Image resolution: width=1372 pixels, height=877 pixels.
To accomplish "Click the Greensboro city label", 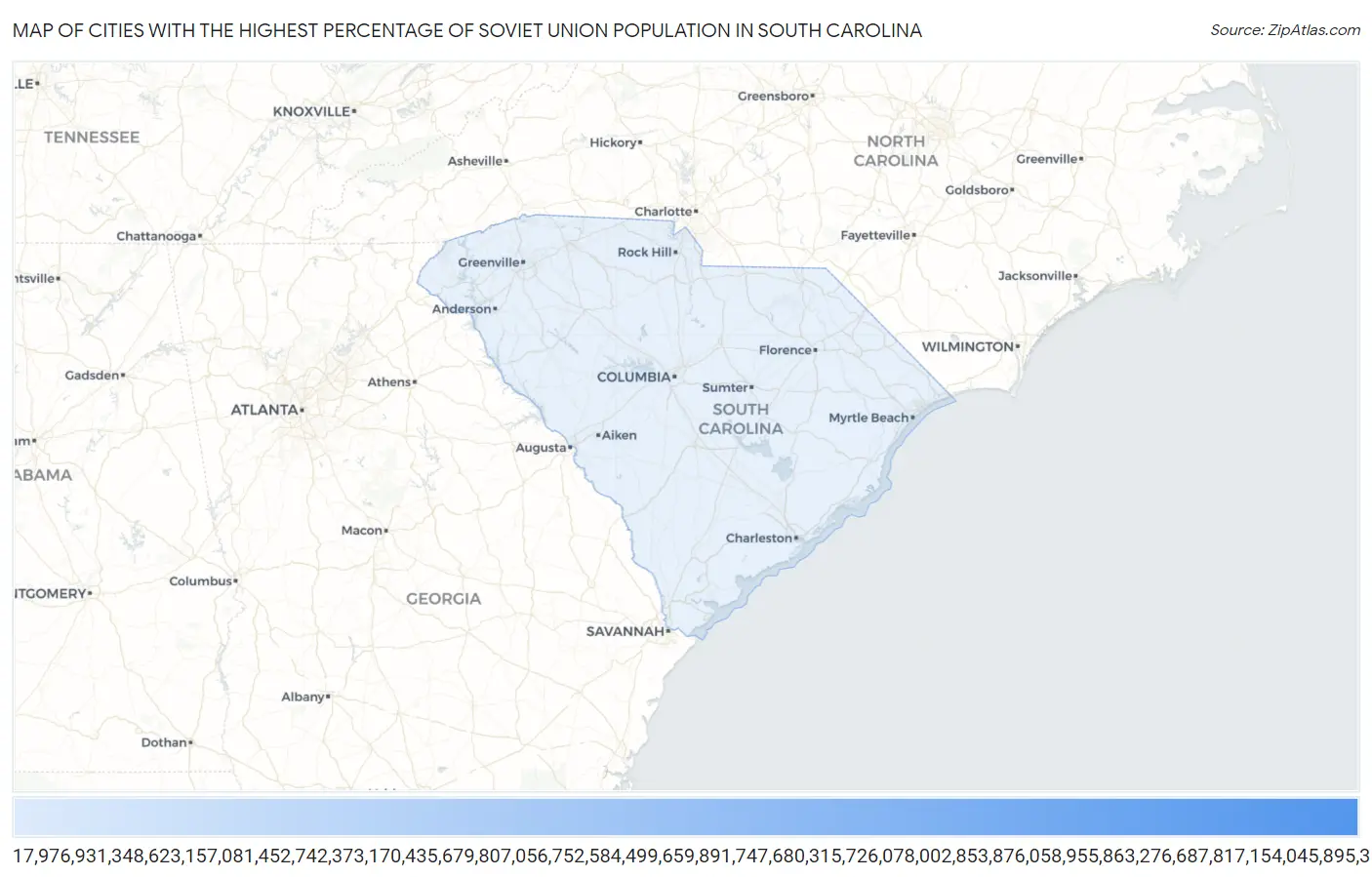I will point(774,96).
